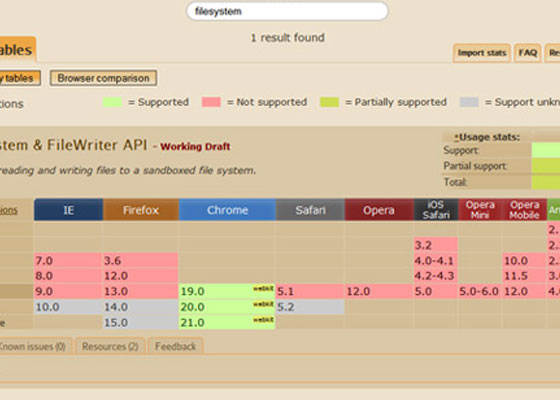Select iOS Safari 3.2 cell
Screen dimensions: 560x400
(436, 245)
